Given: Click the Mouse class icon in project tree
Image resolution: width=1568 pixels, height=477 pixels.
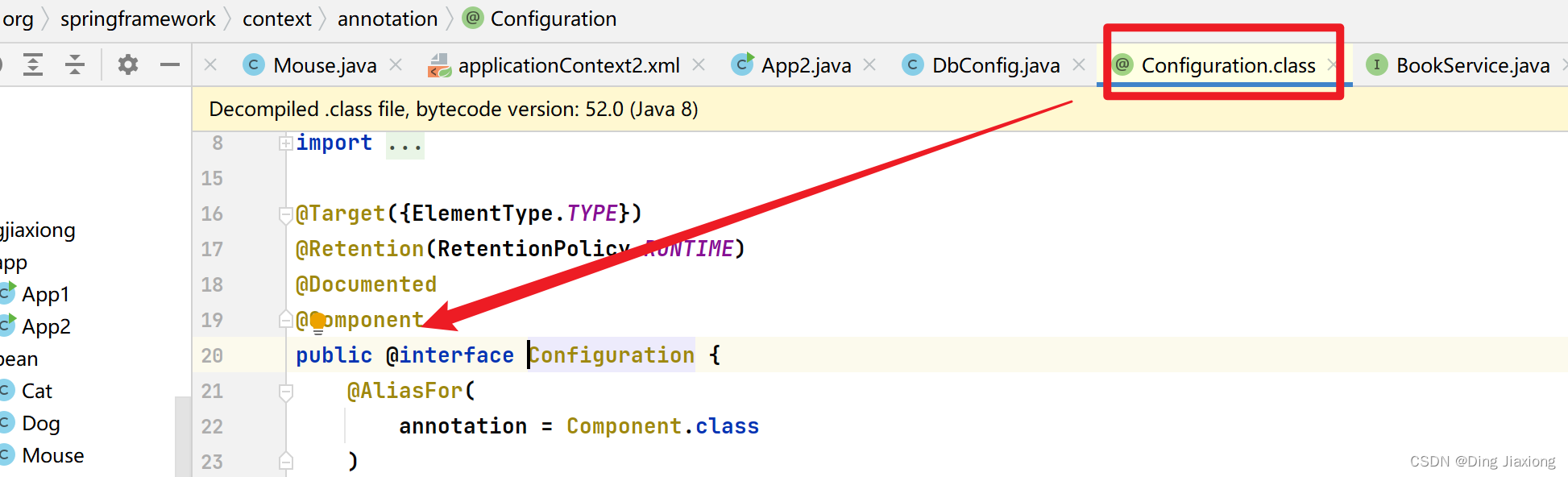Looking at the screenshot, I should pos(6,455).
